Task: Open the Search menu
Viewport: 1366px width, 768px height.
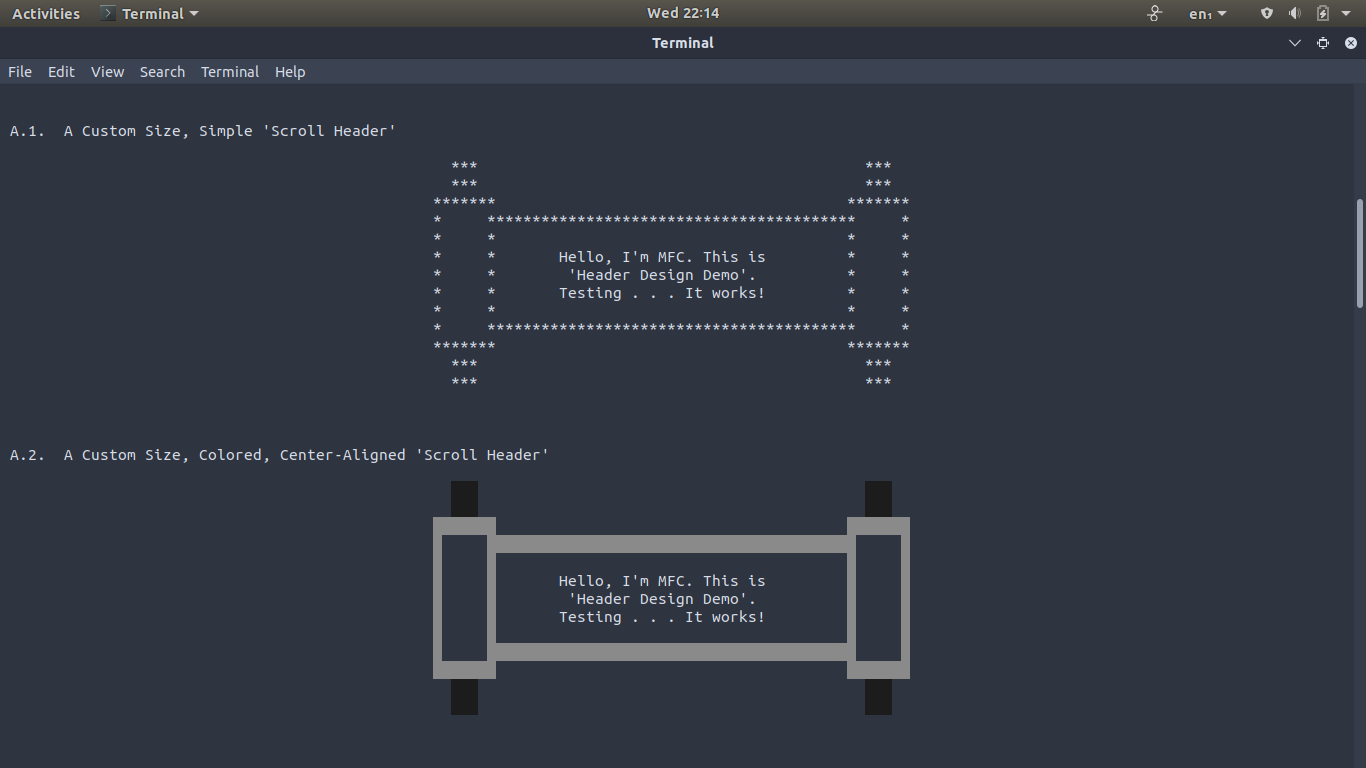Action: pos(162,71)
